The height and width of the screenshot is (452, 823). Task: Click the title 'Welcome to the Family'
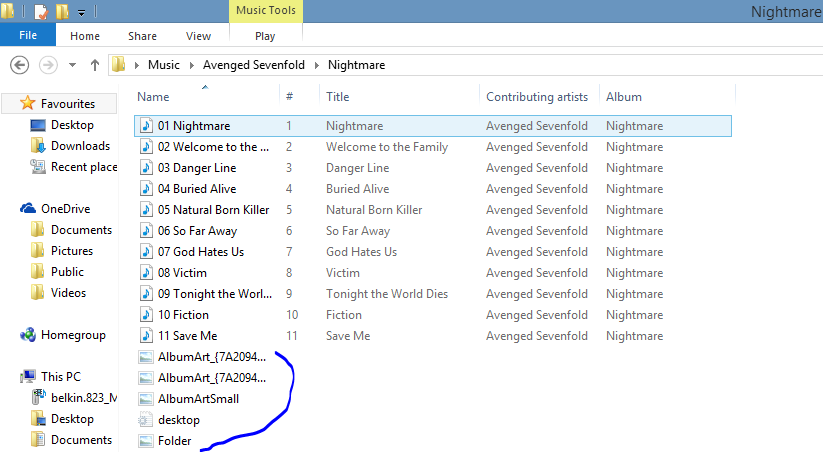tap(387, 147)
